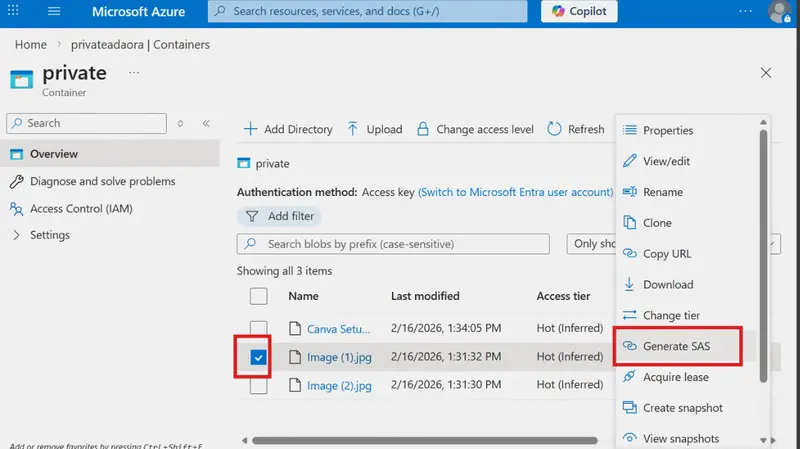Open more options next to private title
Image resolution: width=800 pixels, height=449 pixels.
pos(134,72)
